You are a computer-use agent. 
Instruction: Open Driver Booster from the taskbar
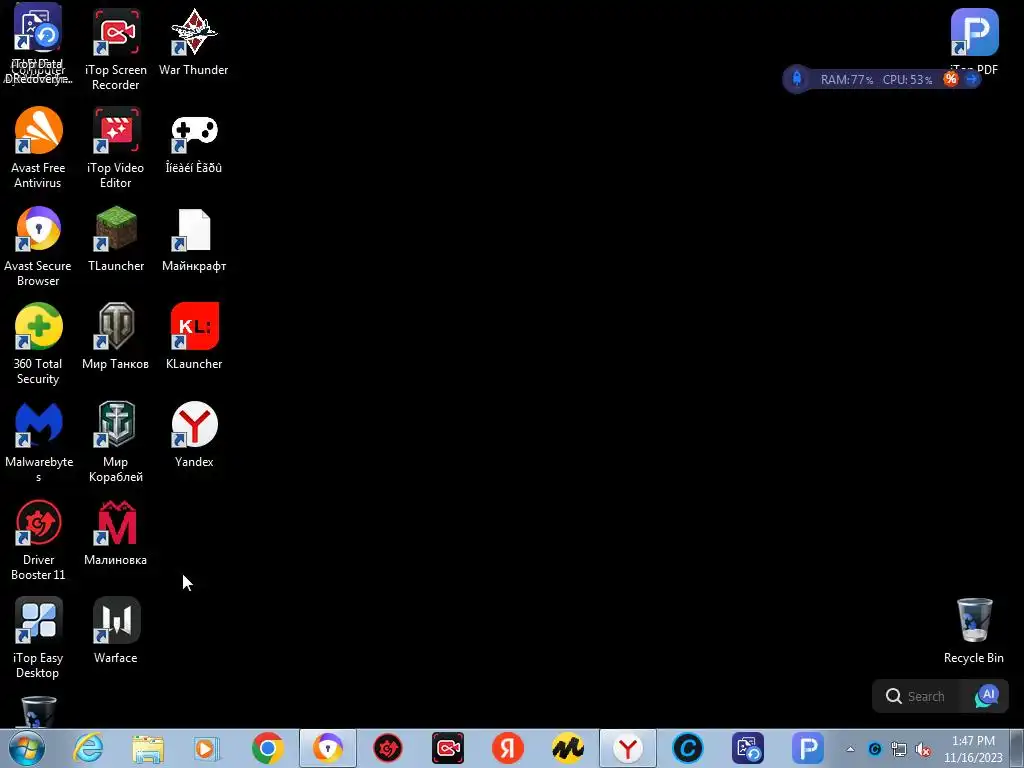388,748
